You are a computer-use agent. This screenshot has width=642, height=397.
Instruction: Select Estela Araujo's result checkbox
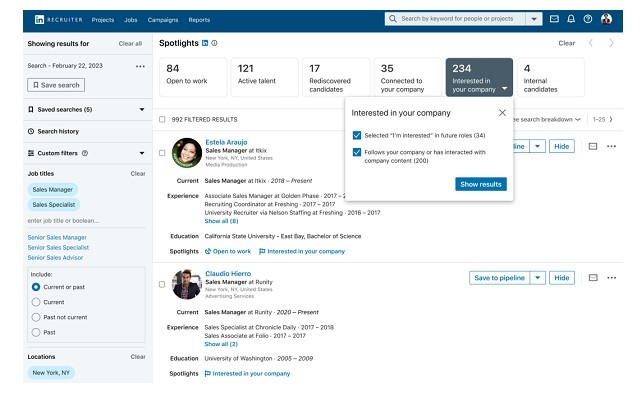point(162,153)
